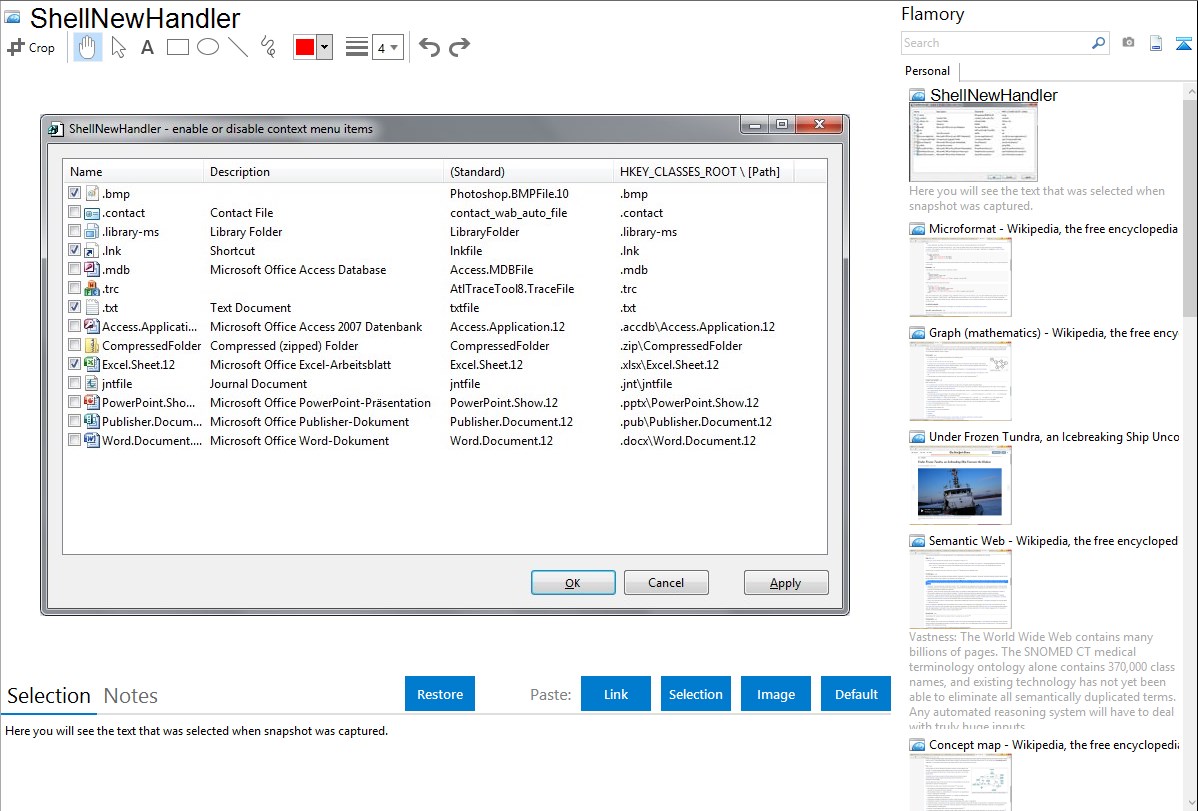Image resolution: width=1198 pixels, height=811 pixels.
Task: Open the line width dropdown showing 4
Action: click(387, 47)
